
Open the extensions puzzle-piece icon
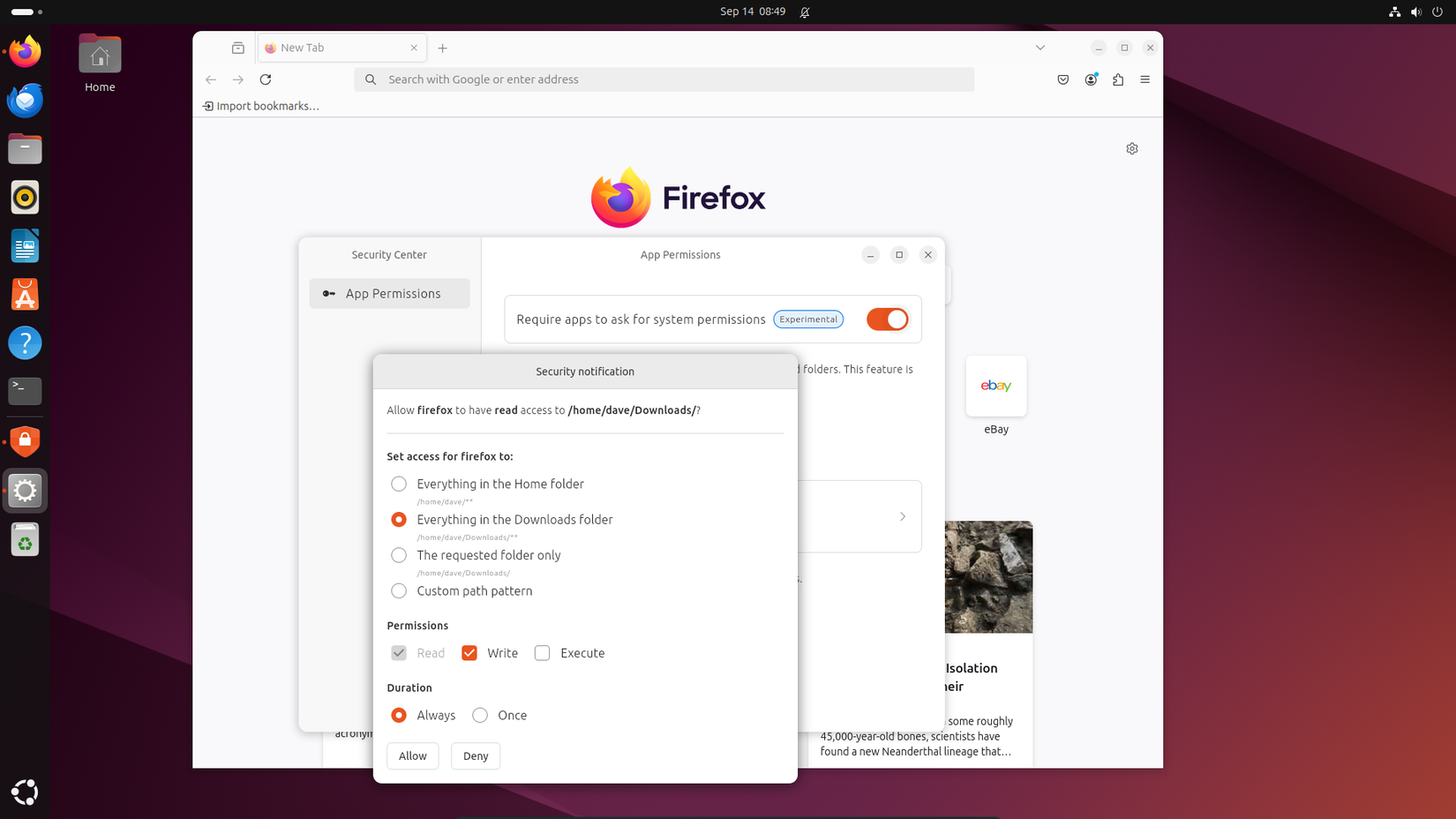tap(1118, 79)
